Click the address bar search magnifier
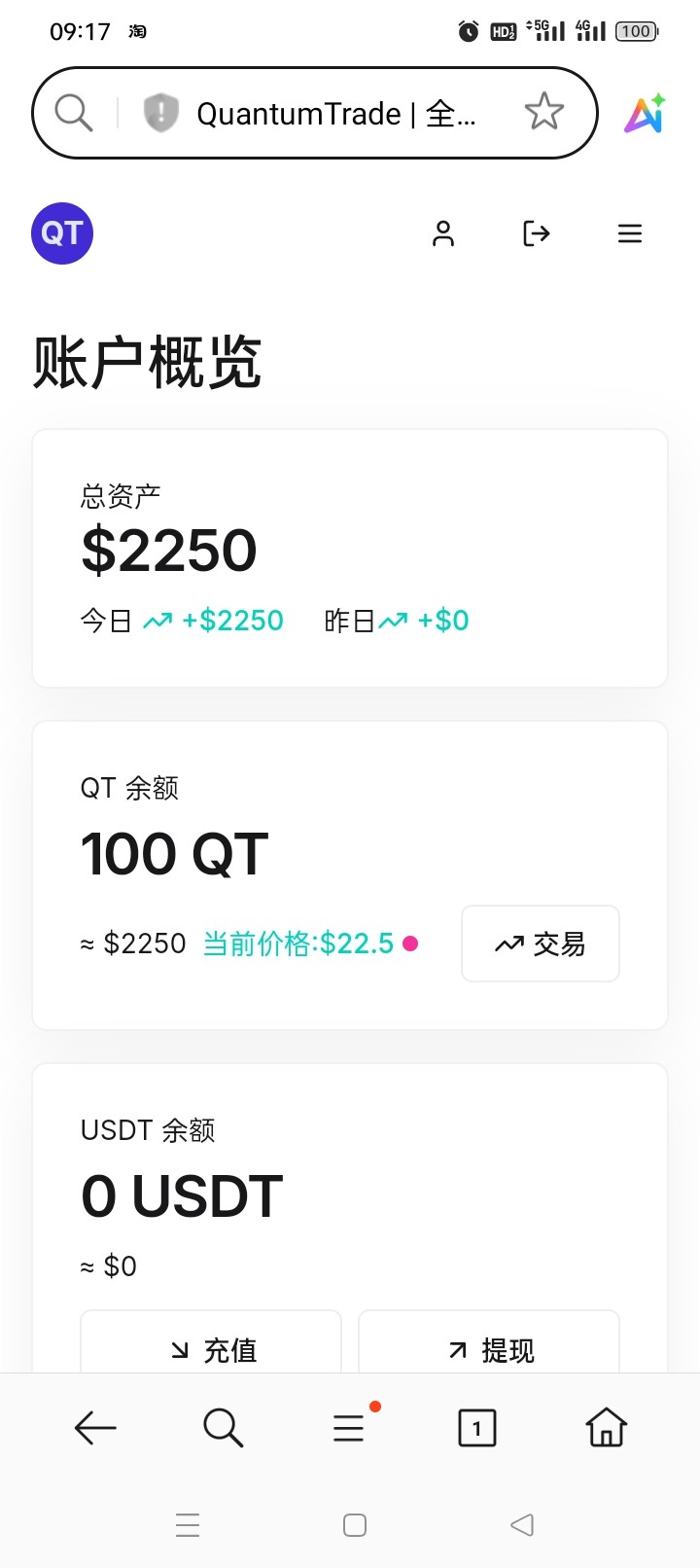Screen dimensions: 700x1568 point(74,113)
